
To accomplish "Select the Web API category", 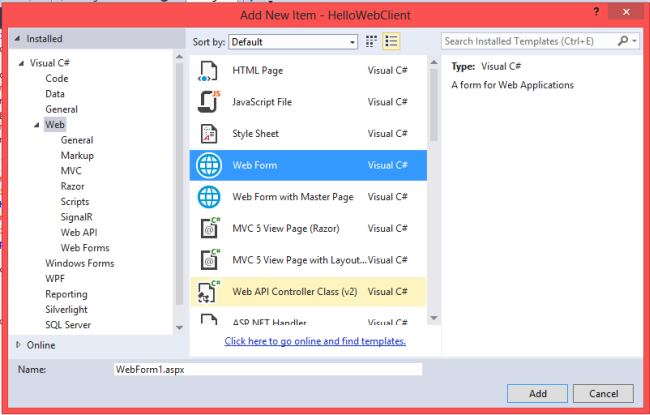I will [79, 232].
